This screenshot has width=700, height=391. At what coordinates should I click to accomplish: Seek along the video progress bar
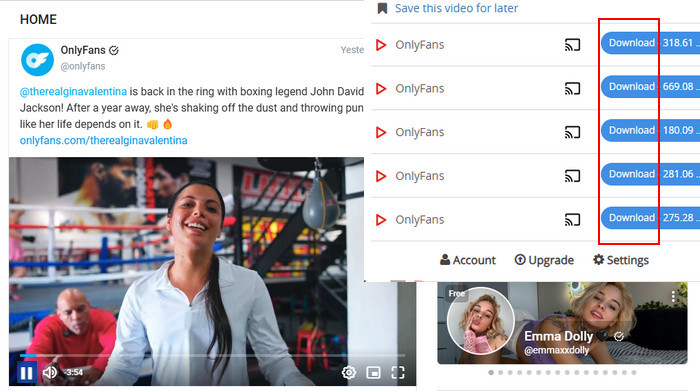[x=212, y=355]
